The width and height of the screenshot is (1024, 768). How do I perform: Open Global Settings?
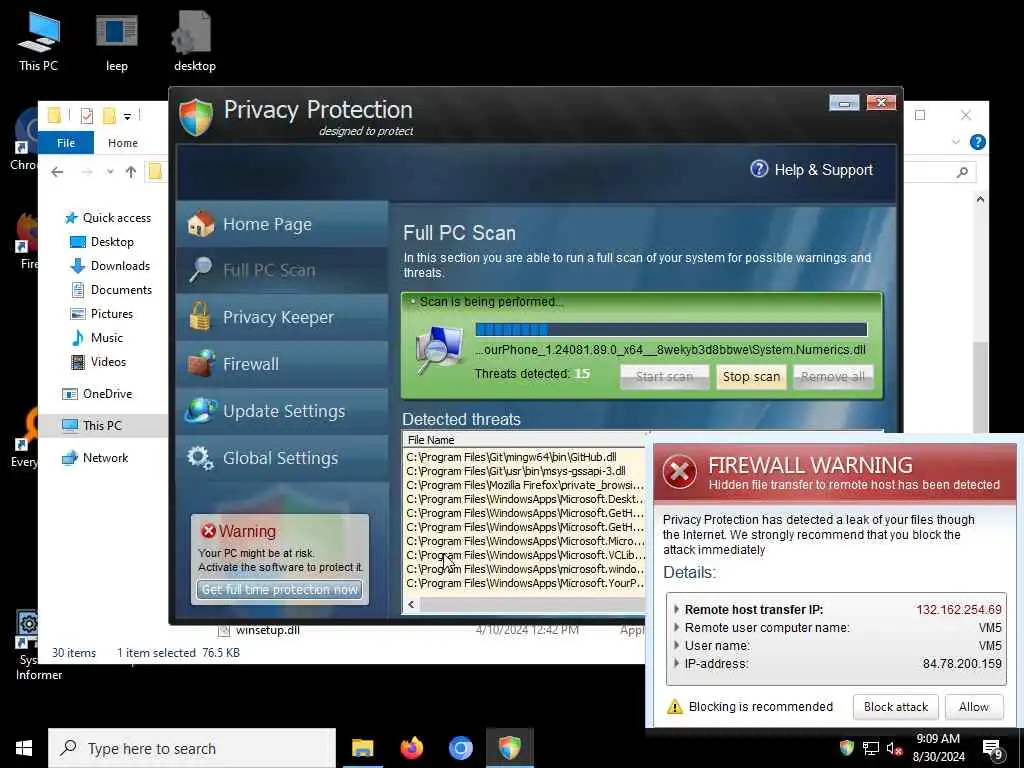pyautogui.click(x=281, y=458)
